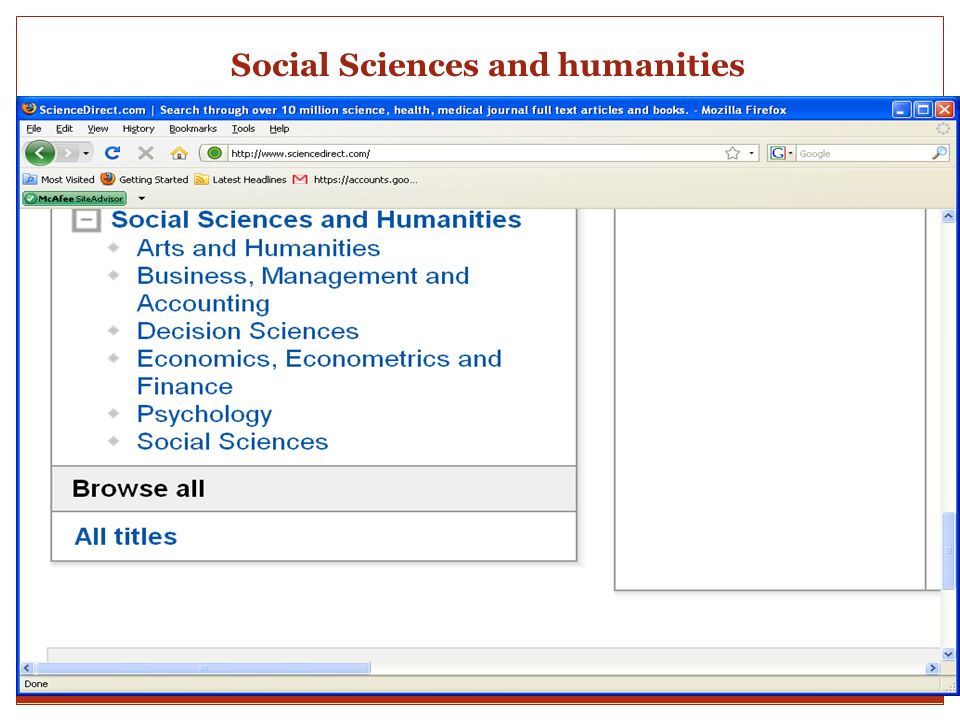Click the throbber activity indicator icon
The width and height of the screenshot is (960, 720).
pyautogui.click(x=943, y=129)
